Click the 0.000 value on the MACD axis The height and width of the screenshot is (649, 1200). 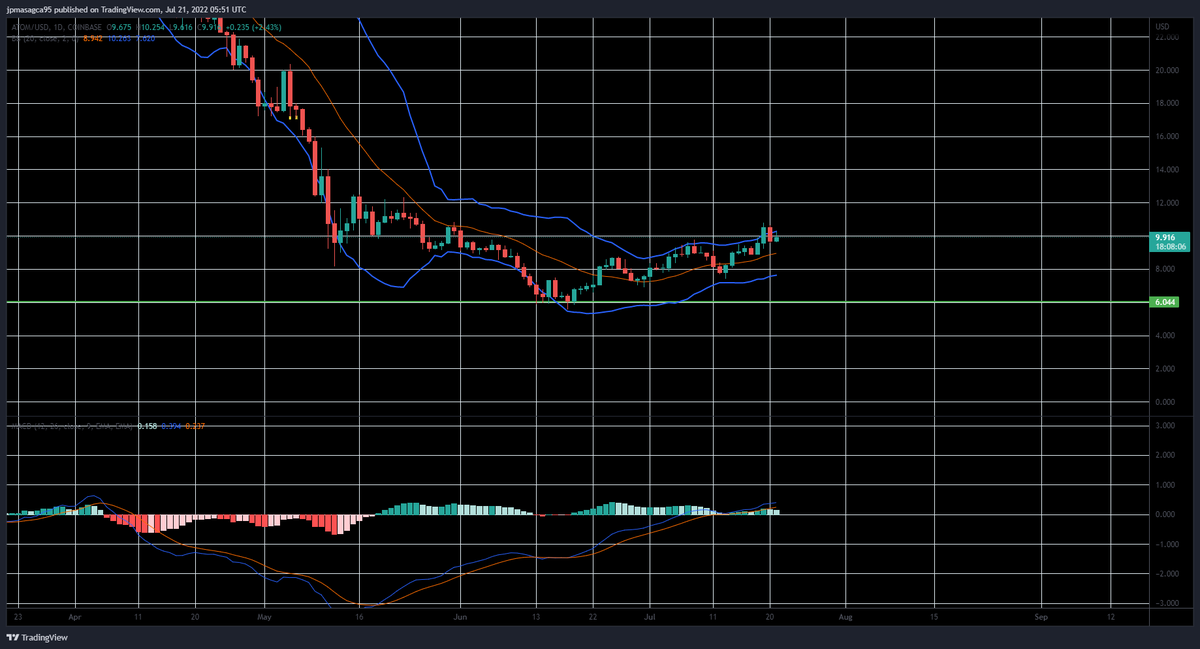(1166, 514)
